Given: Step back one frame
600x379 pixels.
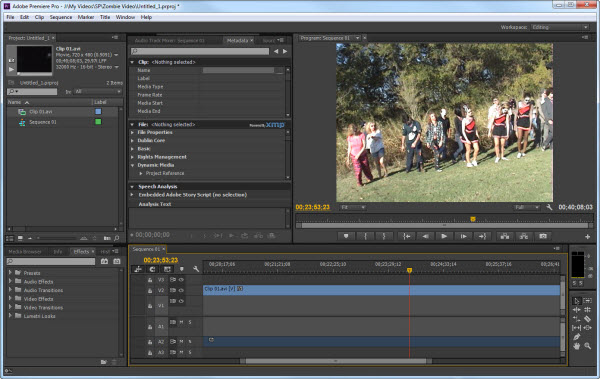Looking at the screenshot, I should point(425,236).
